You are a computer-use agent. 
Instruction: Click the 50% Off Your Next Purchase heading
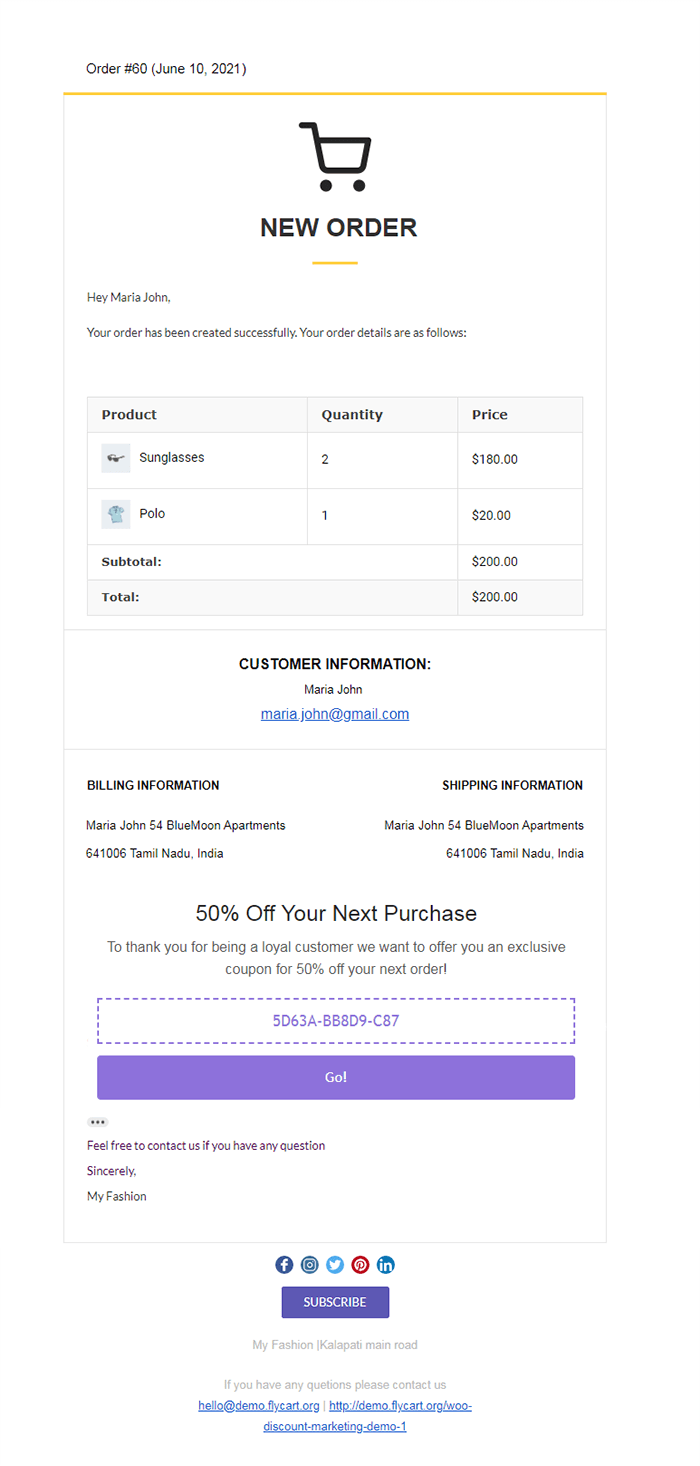tap(336, 913)
